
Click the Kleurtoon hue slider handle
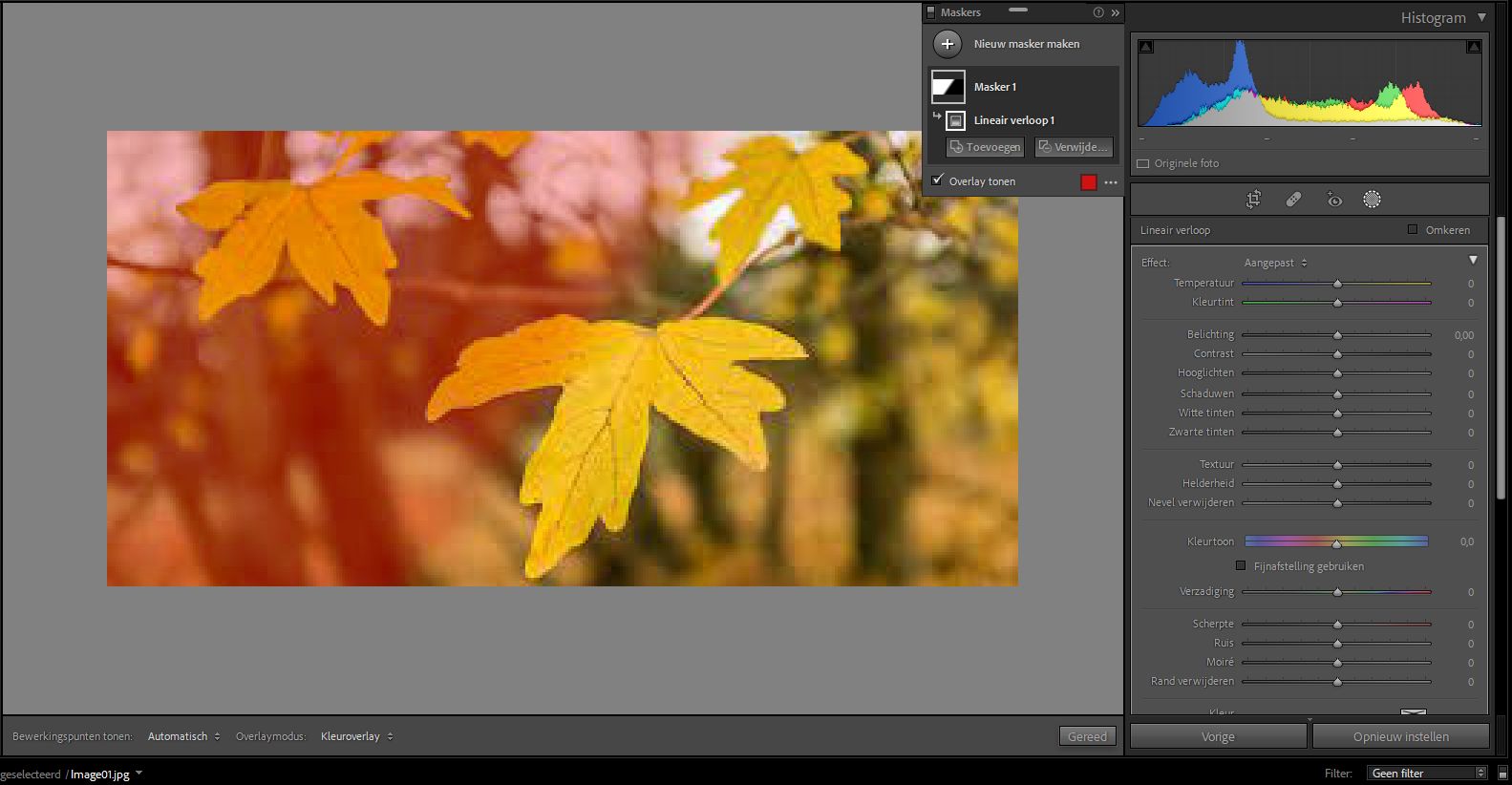coord(1336,543)
